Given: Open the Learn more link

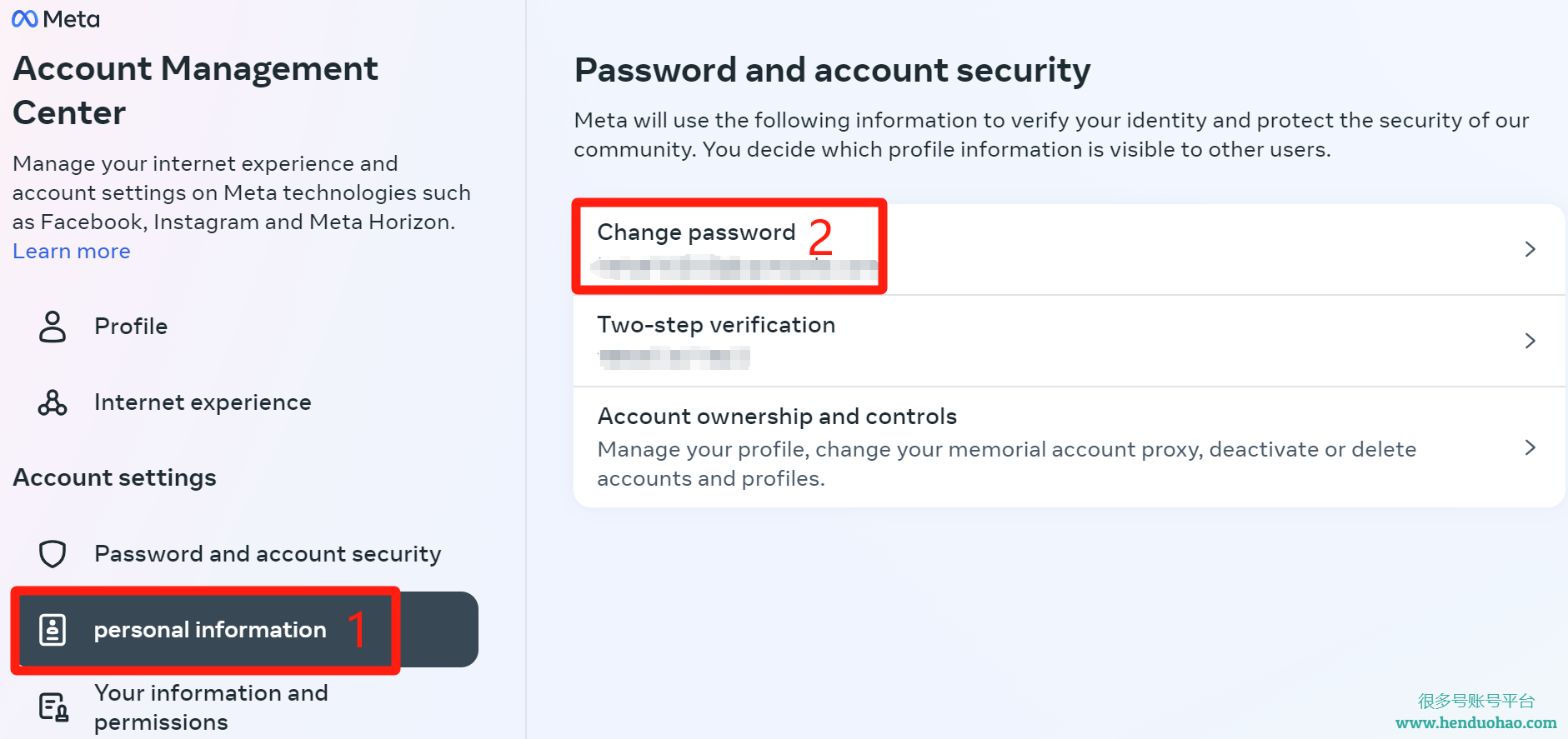Looking at the screenshot, I should pyautogui.click(x=72, y=251).
